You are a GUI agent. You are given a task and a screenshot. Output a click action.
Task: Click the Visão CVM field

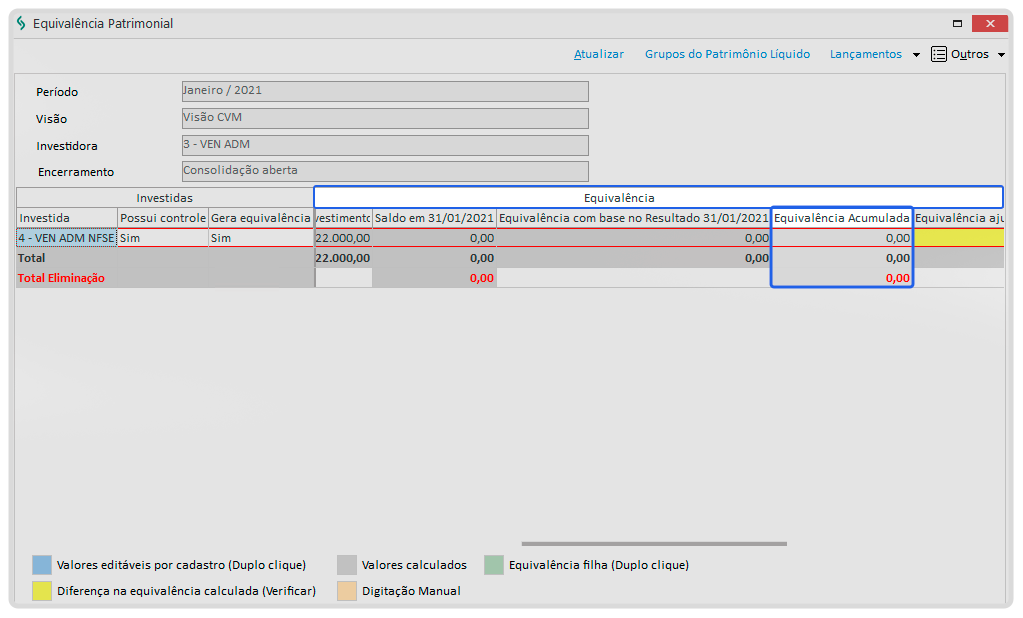[385, 118]
